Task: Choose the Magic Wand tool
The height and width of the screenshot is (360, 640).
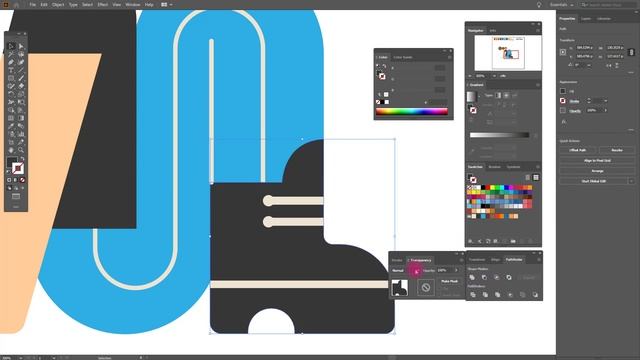Action: pyautogui.click(x=11, y=54)
